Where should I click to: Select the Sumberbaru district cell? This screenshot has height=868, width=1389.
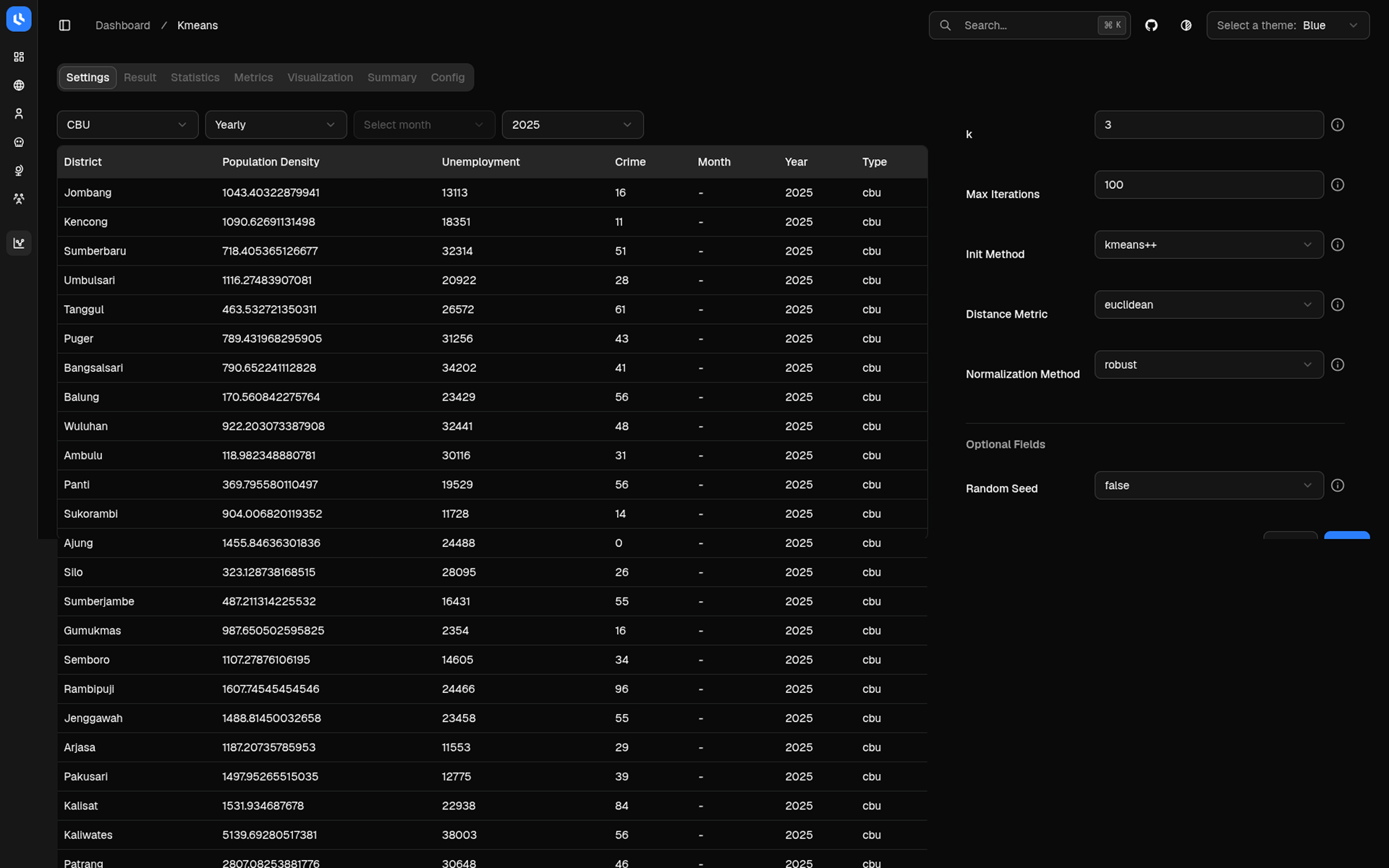95,251
